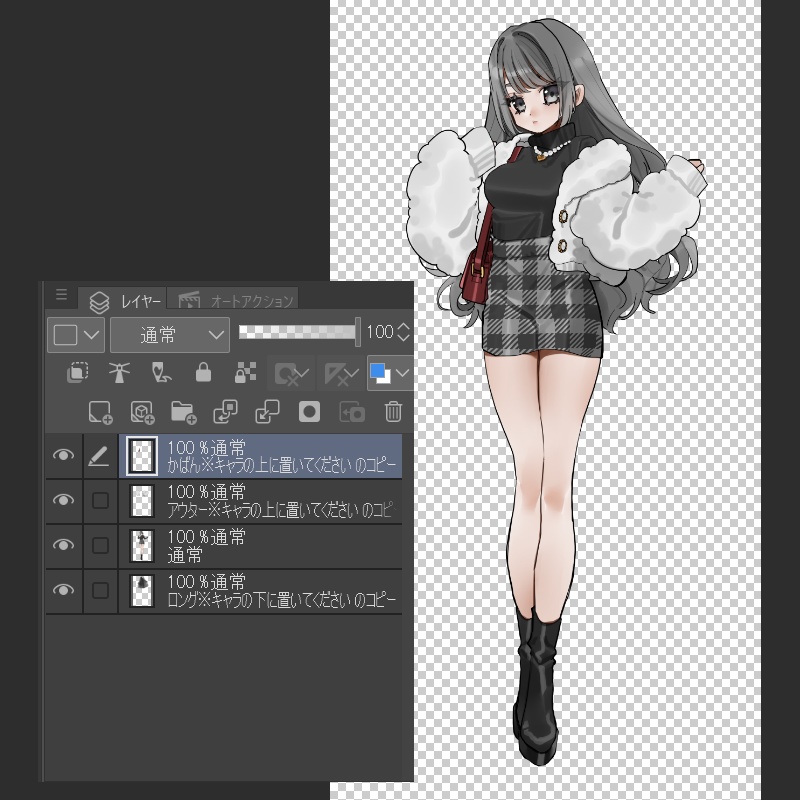800x800 pixels.
Task: Check the box on 通常 named layer
Action: click(100, 545)
